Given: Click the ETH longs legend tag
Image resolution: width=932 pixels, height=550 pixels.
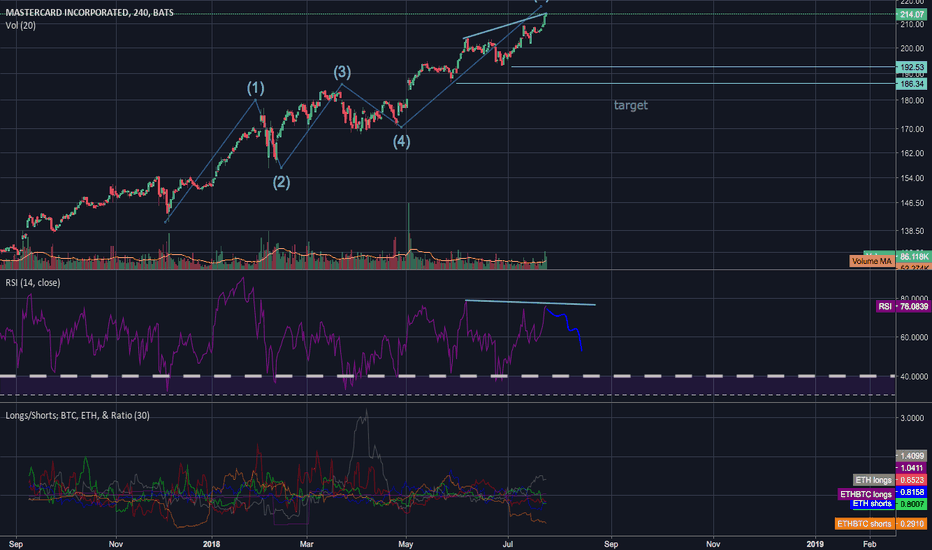Looking at the screenshot, I should pyautogui.click(x=873, y=480).
